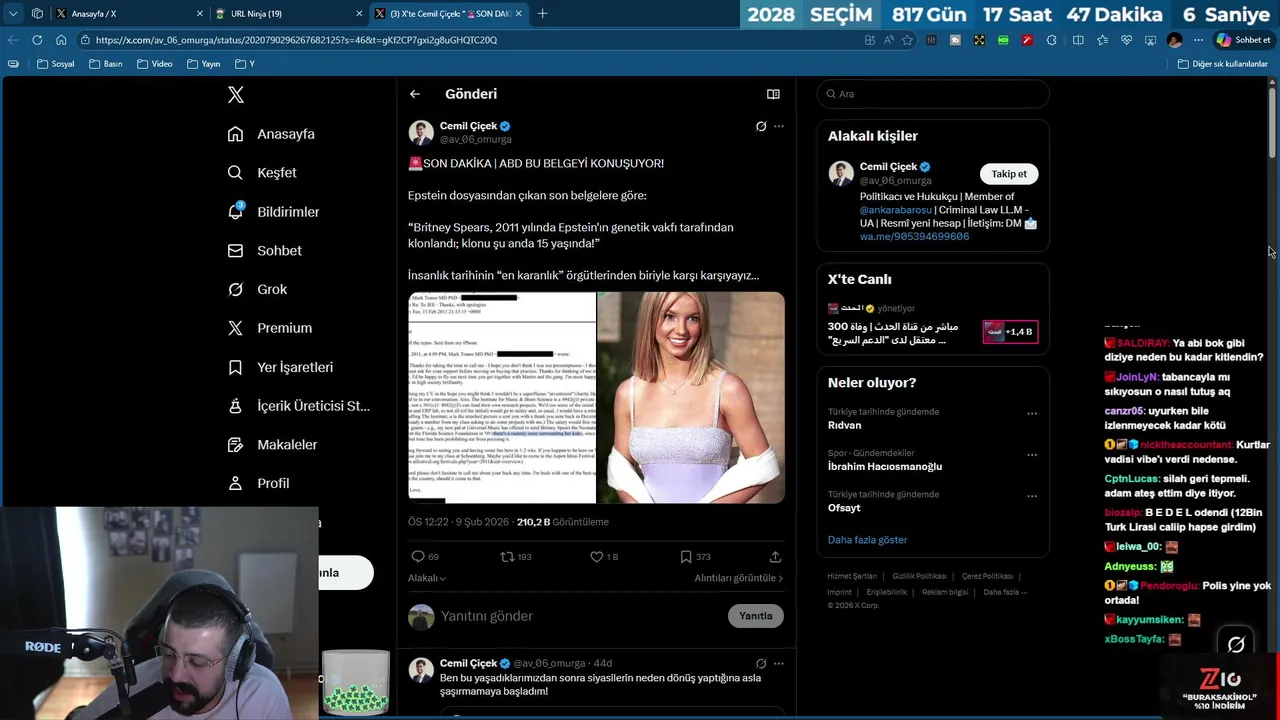Click the share icon under the post
This screenshot has height=720, width=1280.
[x=775, y=556]
